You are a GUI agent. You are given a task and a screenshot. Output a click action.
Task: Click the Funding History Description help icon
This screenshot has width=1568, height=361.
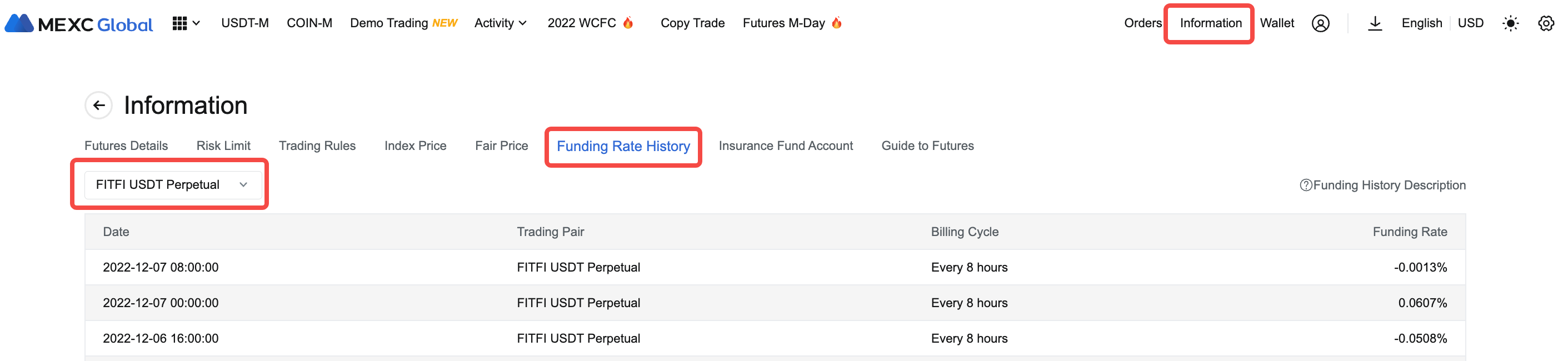pyautogui.click(x=1306, y=185)
